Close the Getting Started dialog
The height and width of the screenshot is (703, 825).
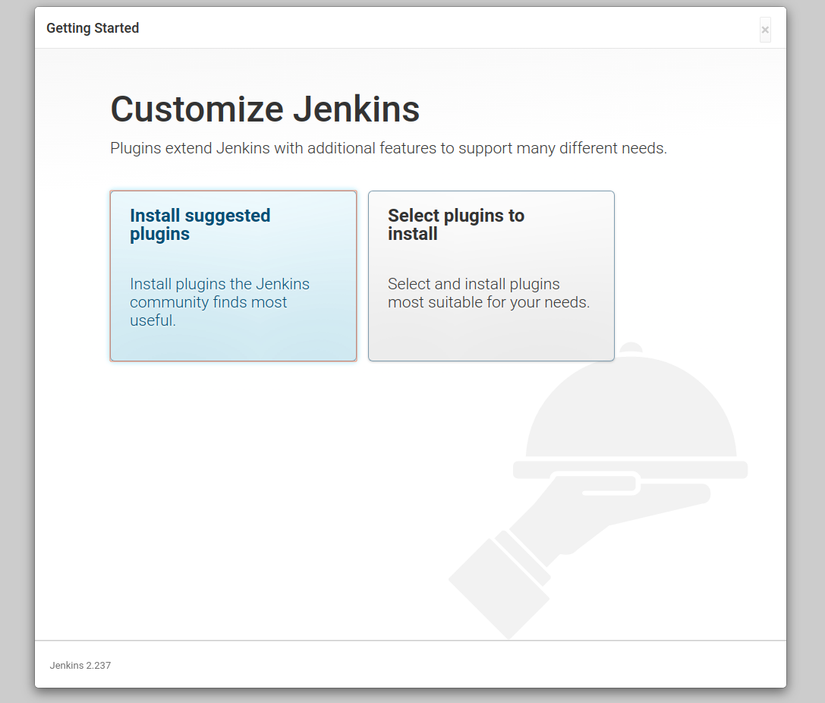pos(765,30)
